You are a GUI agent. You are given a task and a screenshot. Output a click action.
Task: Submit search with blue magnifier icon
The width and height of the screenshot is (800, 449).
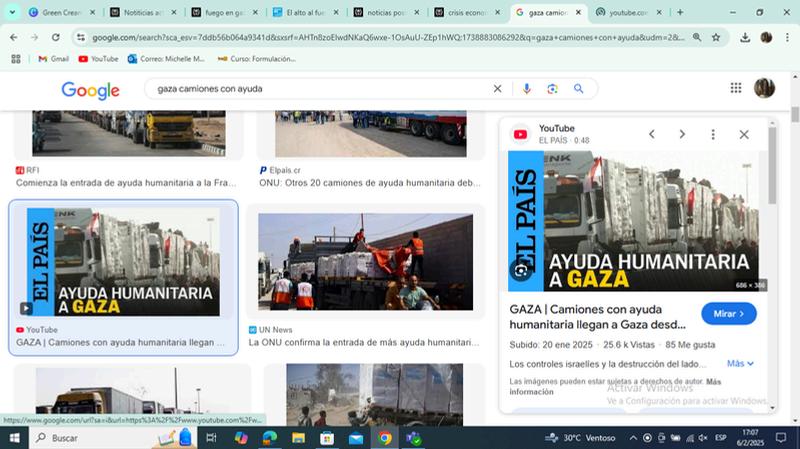pyautogui.click(x=579, y=89)
